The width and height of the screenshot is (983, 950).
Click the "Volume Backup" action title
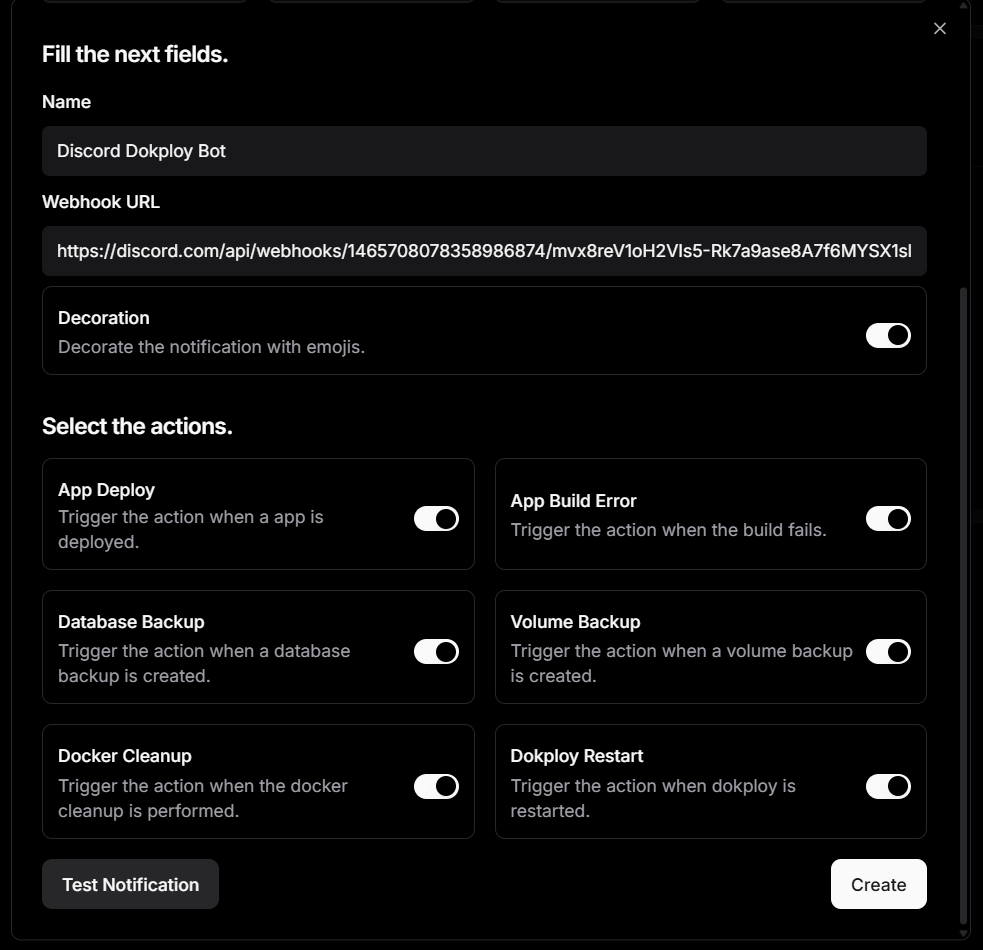[575, 622]
